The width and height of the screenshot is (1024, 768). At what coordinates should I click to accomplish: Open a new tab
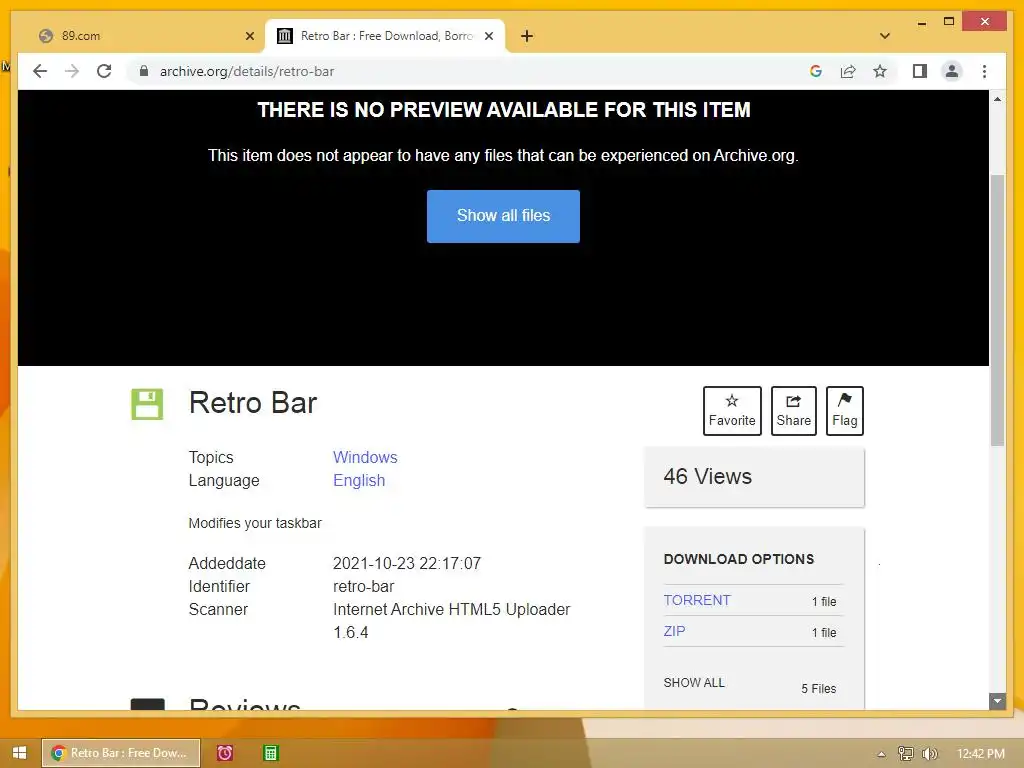point(526,36)
